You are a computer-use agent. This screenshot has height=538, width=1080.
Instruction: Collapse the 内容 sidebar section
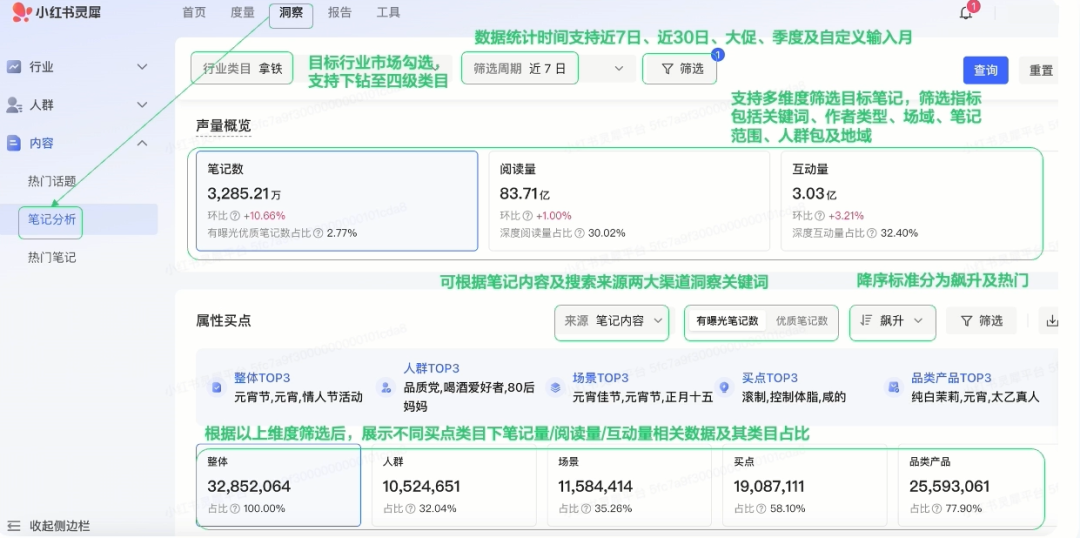[142, 143]
